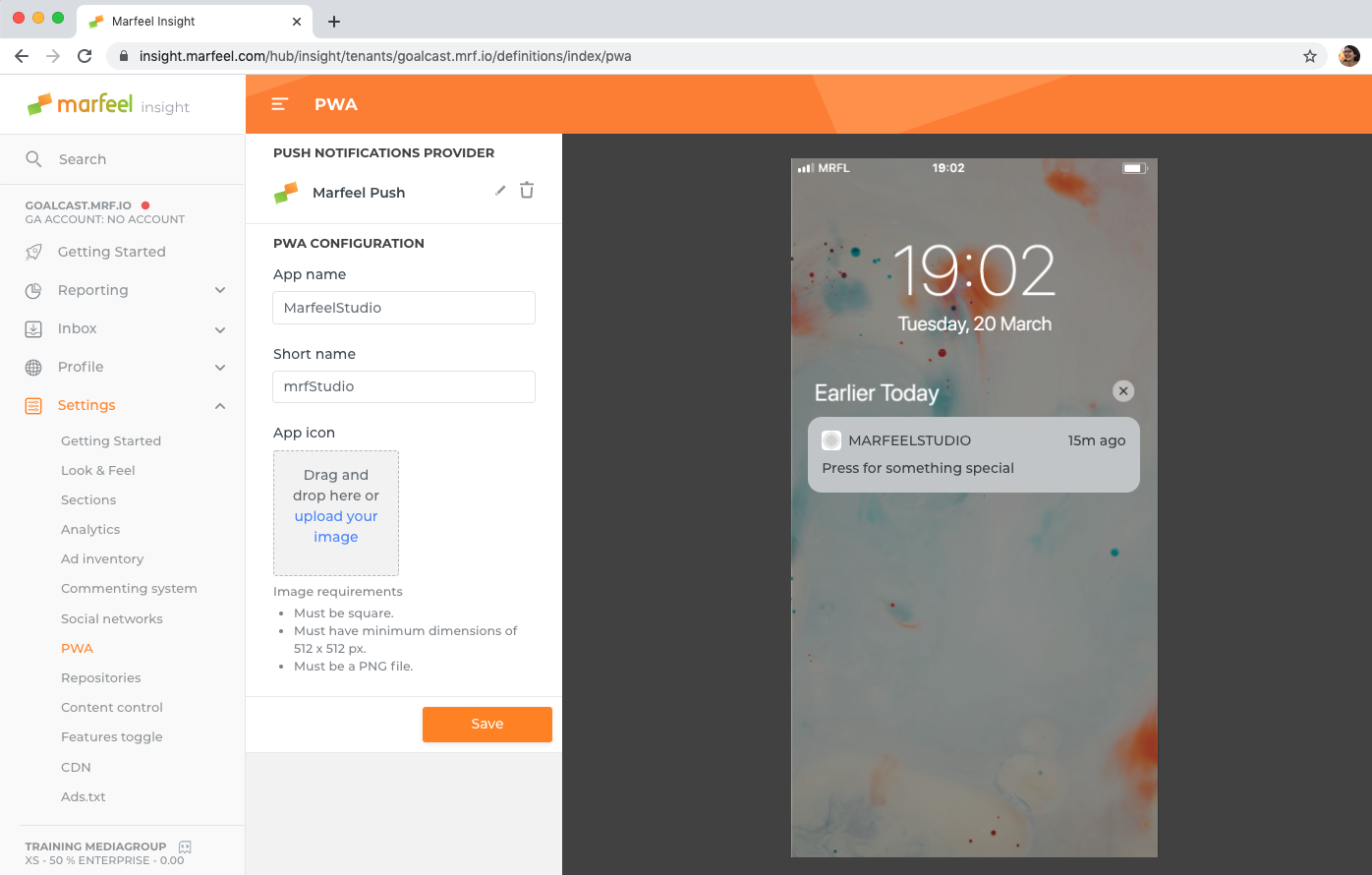
Task: Edit Marfeel Push provider with pencil icon
Action: click(x=500, y=191)
